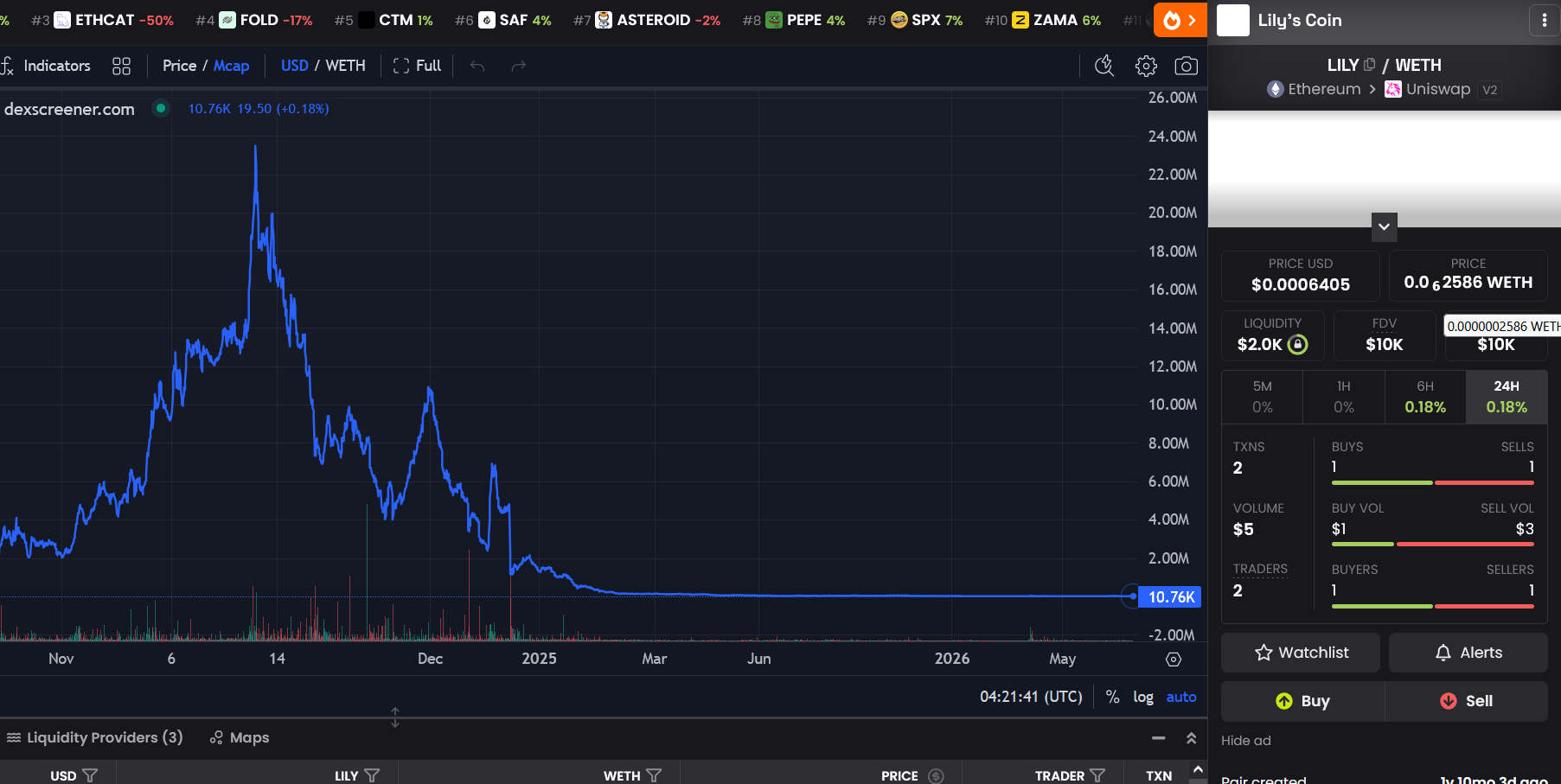1561x784 pixels.
Task: Open the quick search chart icon
Action: pyautogui.click(x=1104, y=66)
